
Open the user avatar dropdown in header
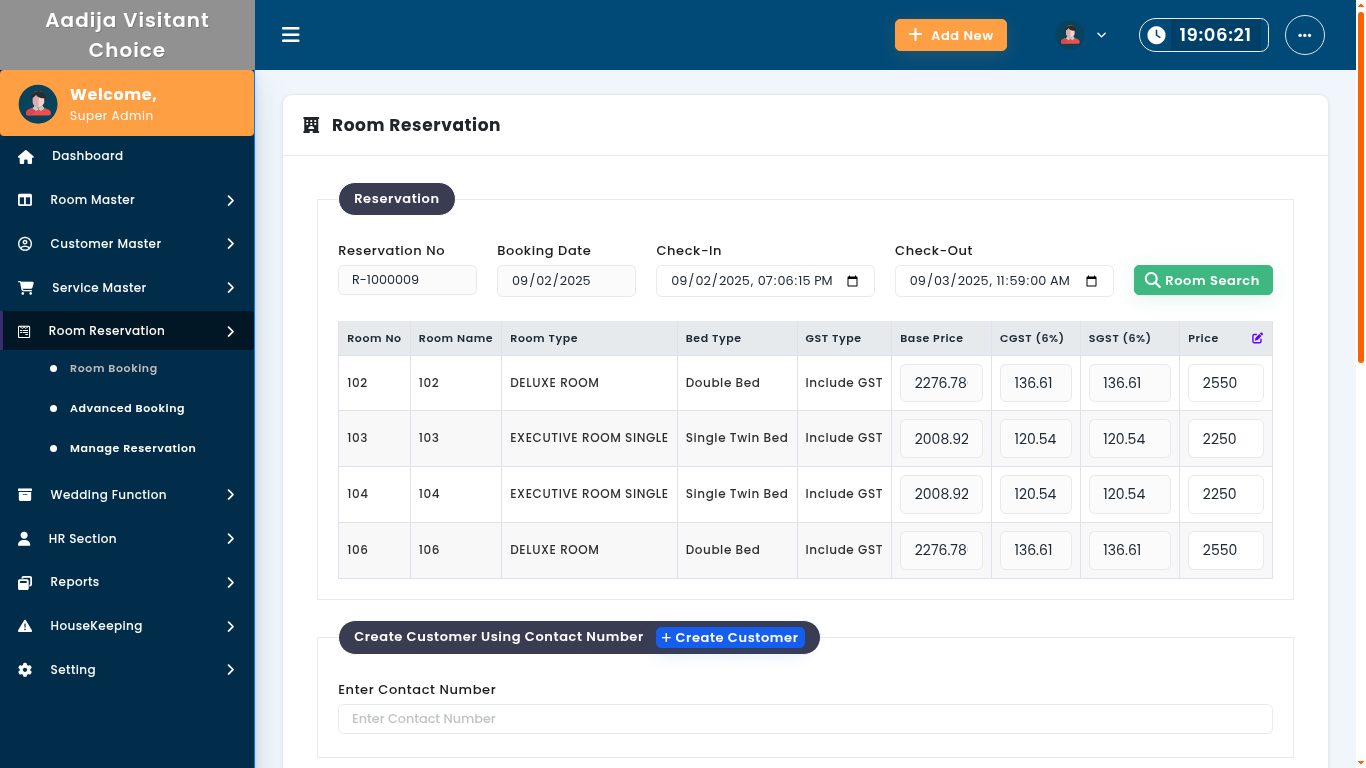tap(1082, 35)
